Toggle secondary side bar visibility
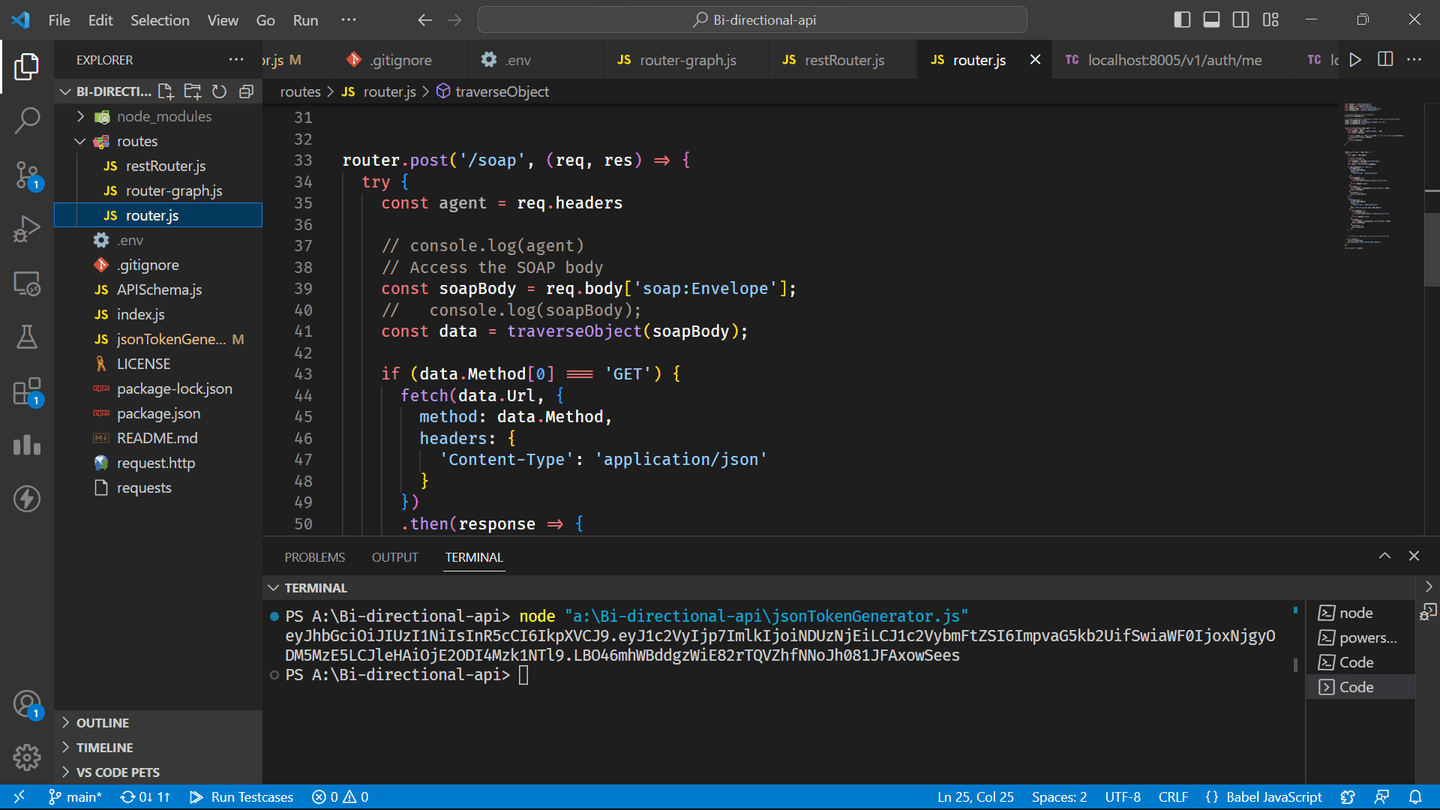Screen dimensions: 1440x810 [x=1241, y=20]
